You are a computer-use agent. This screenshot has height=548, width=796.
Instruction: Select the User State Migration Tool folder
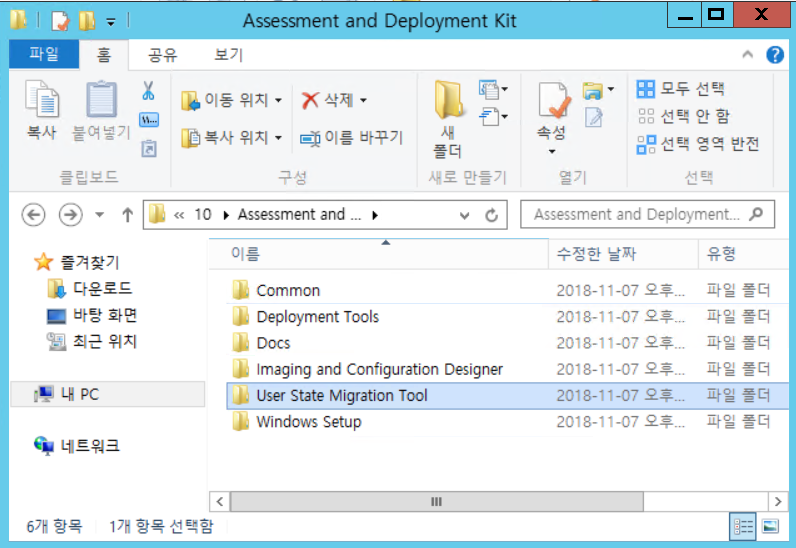pyautogui.click(x=508, y=396)
